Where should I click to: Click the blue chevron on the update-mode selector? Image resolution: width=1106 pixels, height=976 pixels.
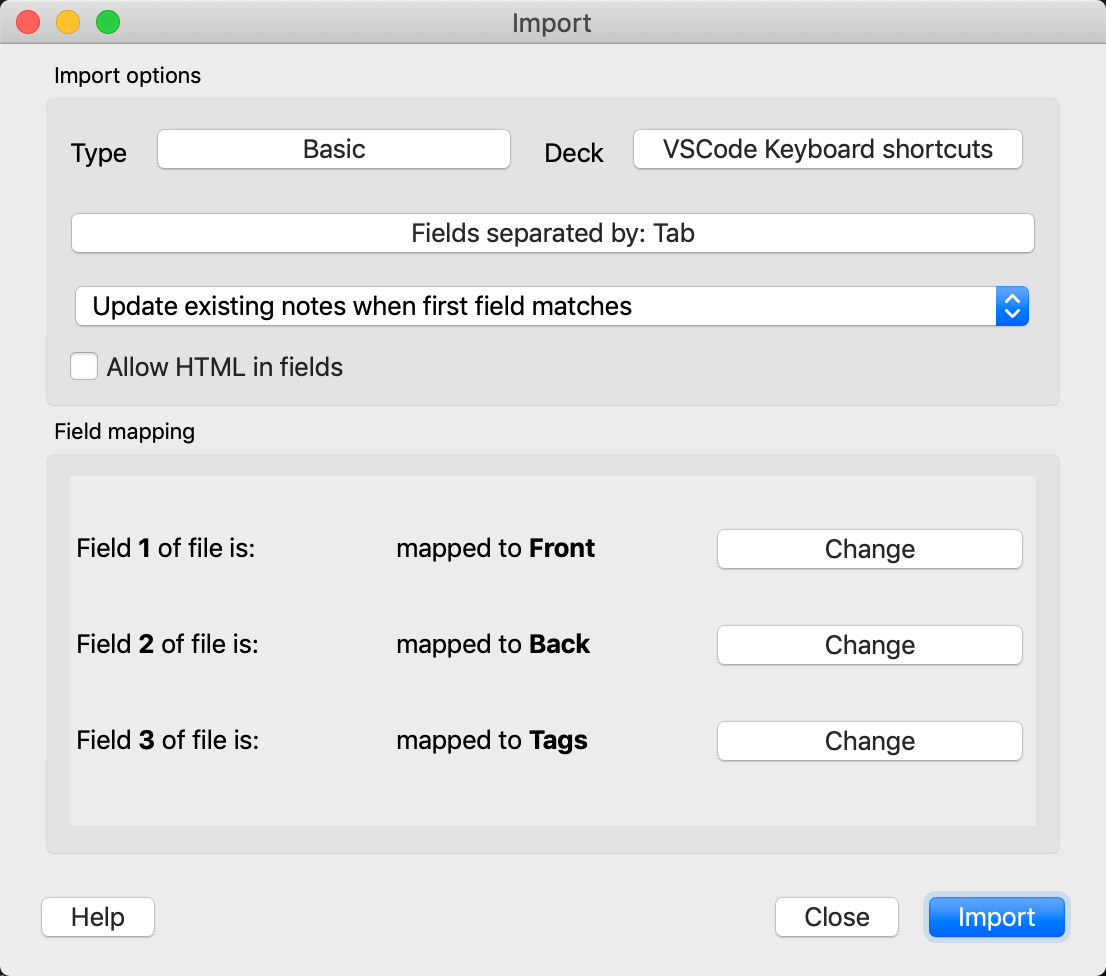pos(1012,306)
